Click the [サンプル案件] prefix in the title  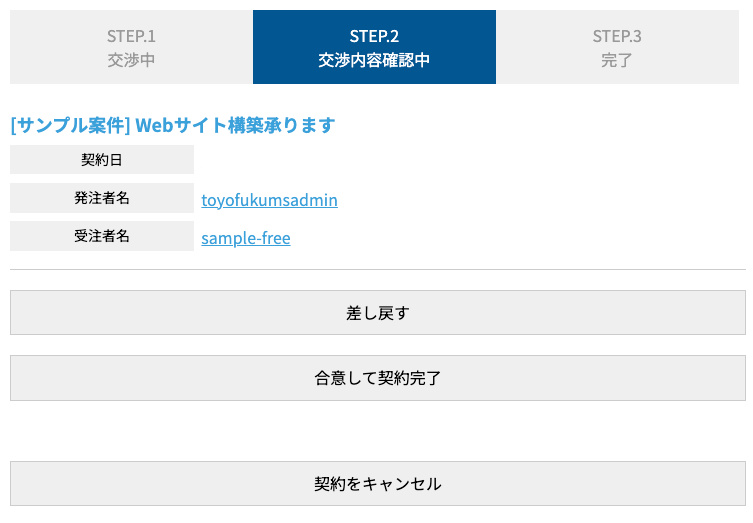pyautogui.click(x=70, y=125)
